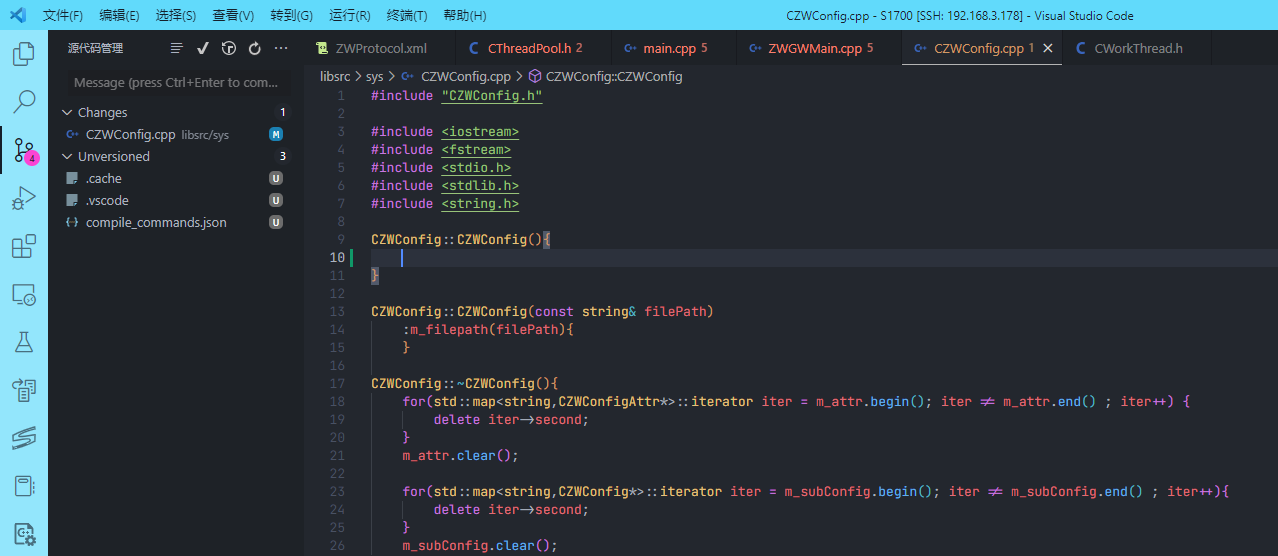Click libsrc in the breadcrumb path

pyautogui.click(x=336, y=76)
